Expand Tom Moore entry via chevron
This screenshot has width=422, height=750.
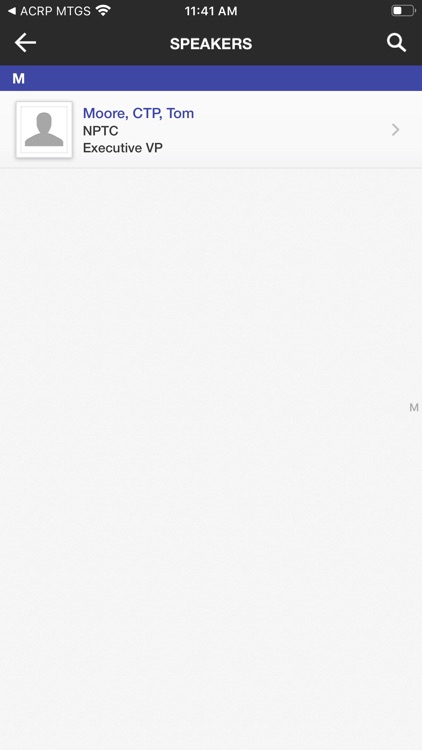pos(395,130)
